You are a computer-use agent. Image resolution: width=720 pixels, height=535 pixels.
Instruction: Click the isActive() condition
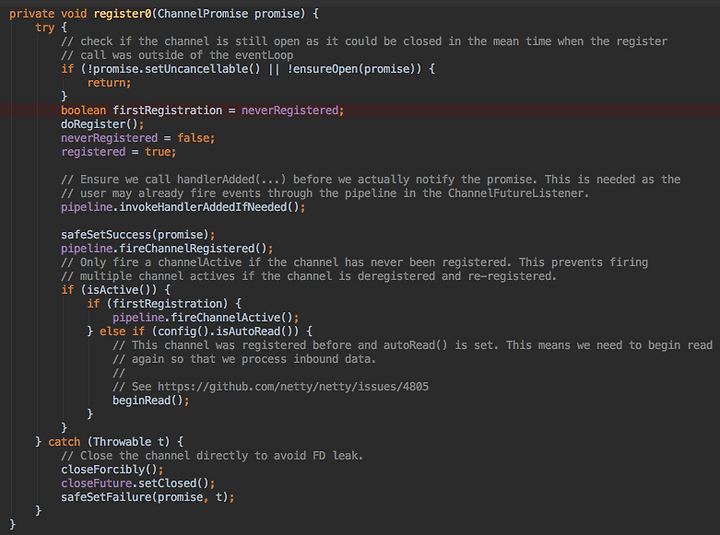pyautogui.click(x=118, y=290)
